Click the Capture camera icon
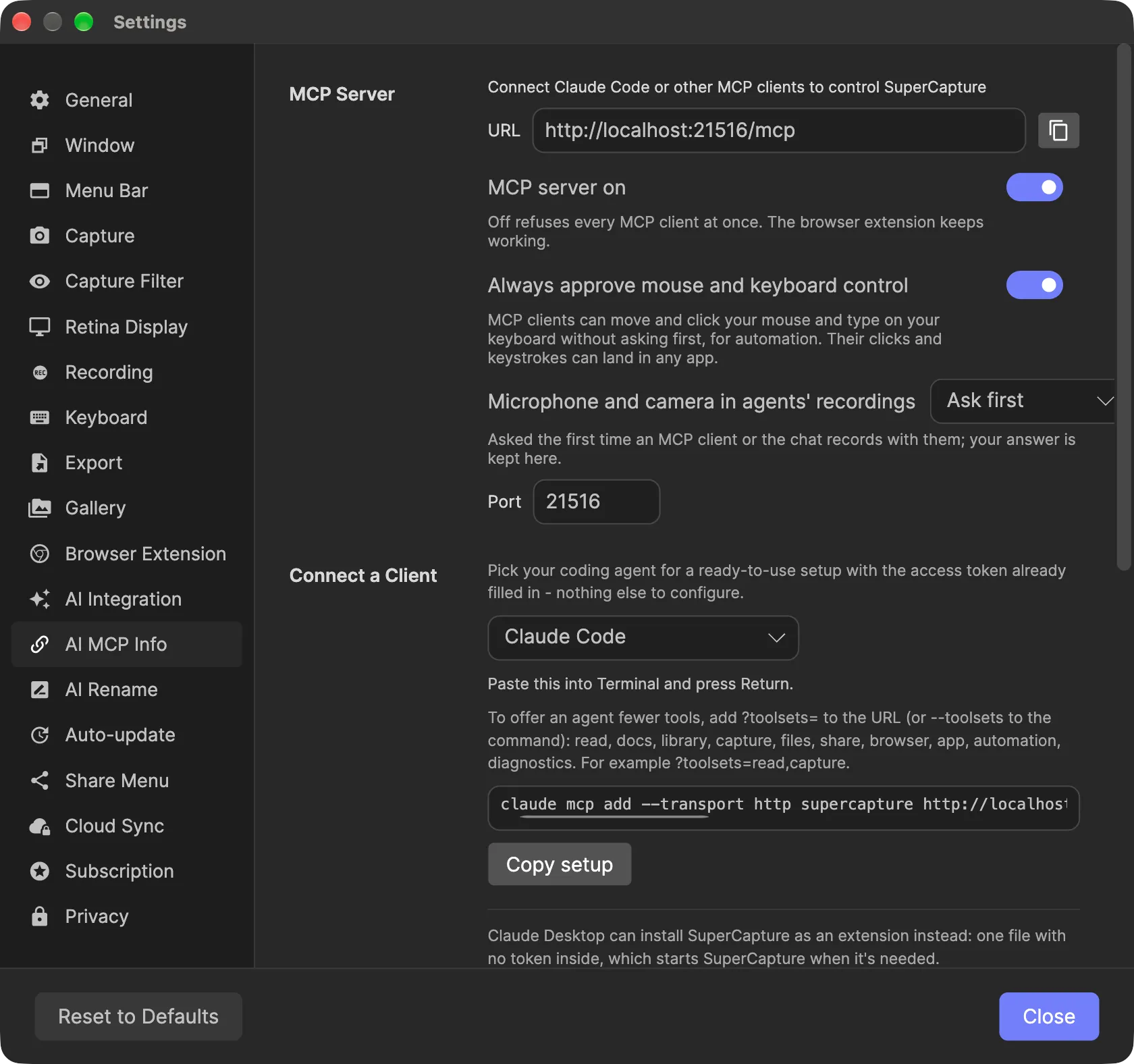The image size is (1134, 1064). click(x=40, y=236)
